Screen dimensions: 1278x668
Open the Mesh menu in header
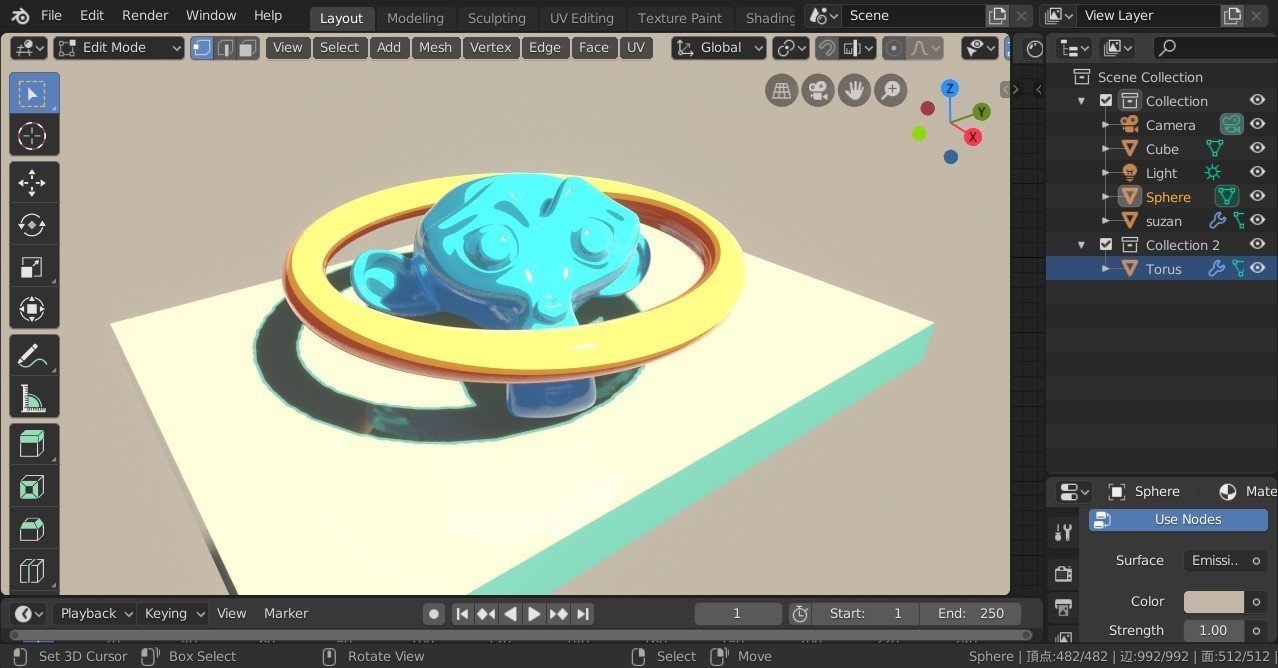click(x=435, y=48)
